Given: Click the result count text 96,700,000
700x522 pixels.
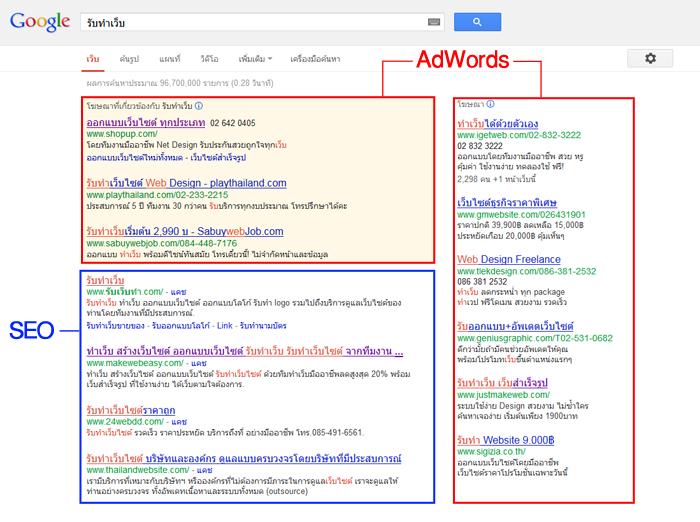Looking at the screenshot, I should (x=180, y=83).
